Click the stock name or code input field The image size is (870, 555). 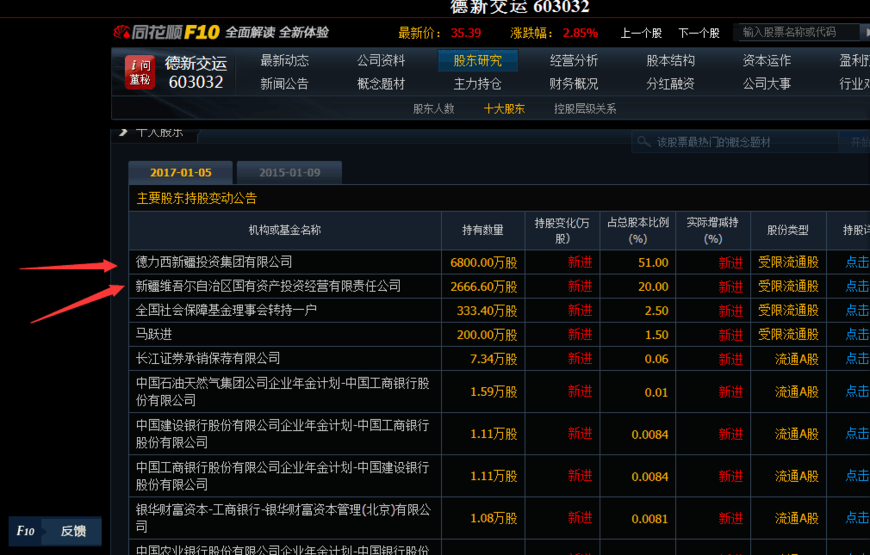point(796,32)
